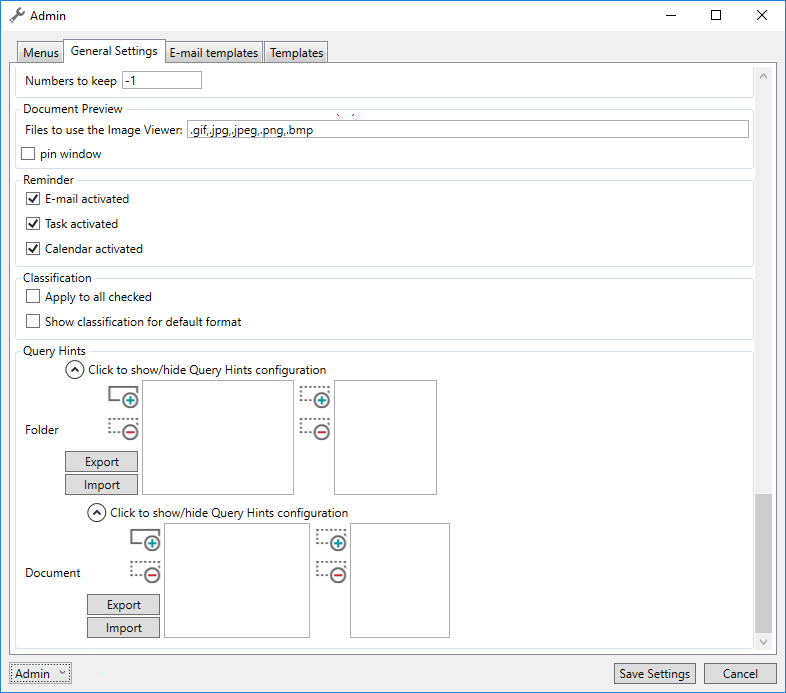The image size is (786, 693).
Task: Tick Show classification for default format
Action: tap(33, 322)
